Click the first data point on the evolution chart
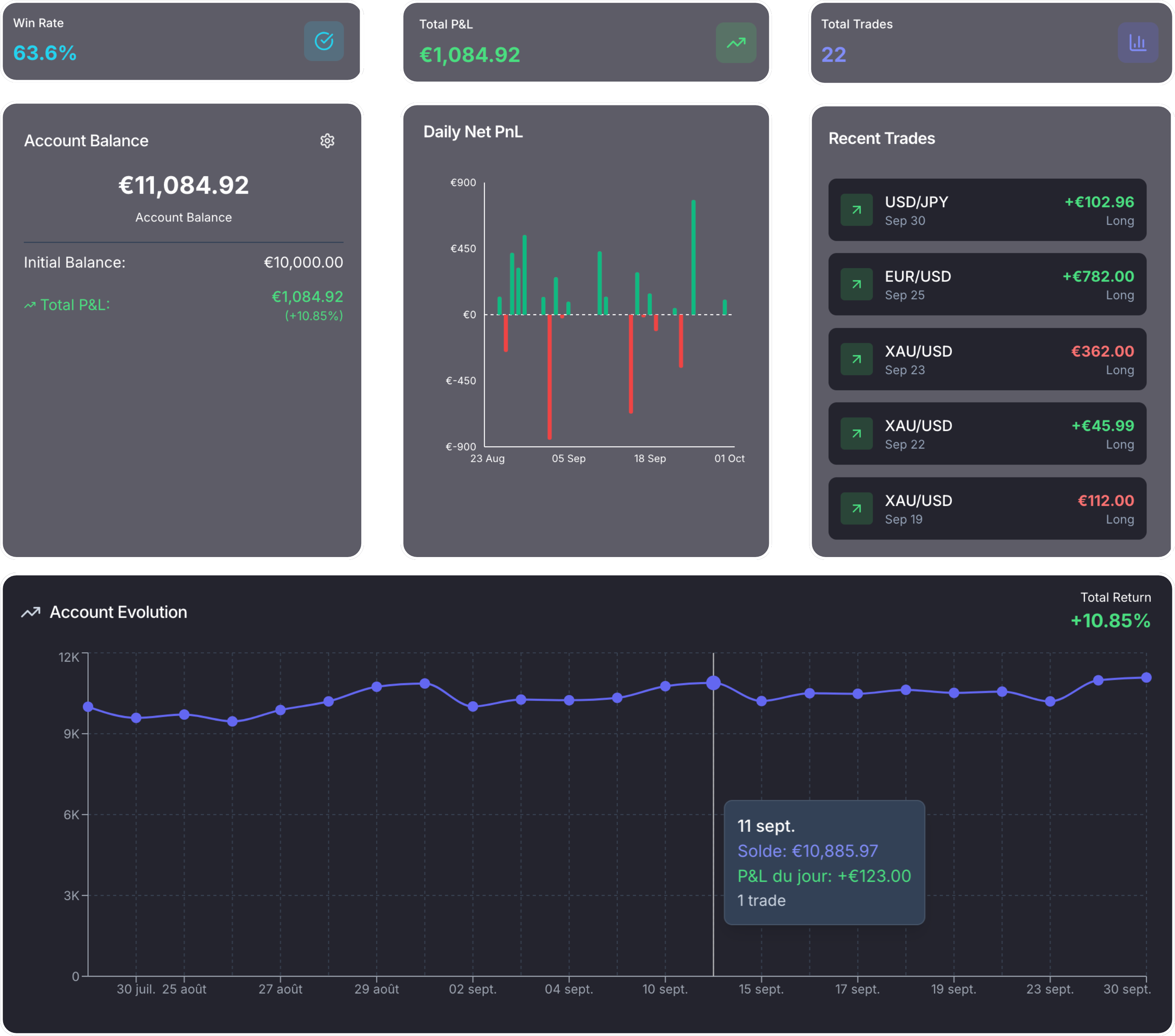 click(88, 707)
